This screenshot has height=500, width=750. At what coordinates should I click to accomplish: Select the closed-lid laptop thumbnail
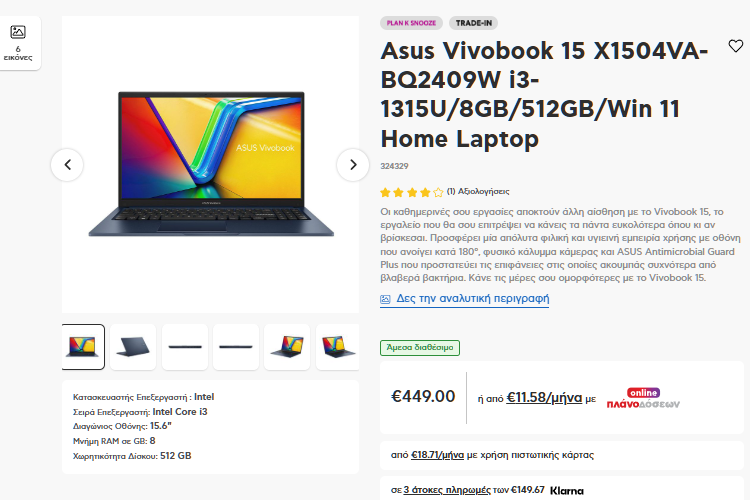133,347
